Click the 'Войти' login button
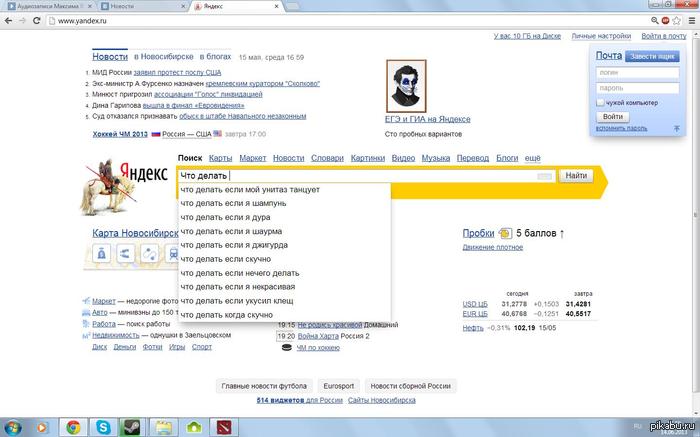The image size is (700, 437). [x=613, y=117]
